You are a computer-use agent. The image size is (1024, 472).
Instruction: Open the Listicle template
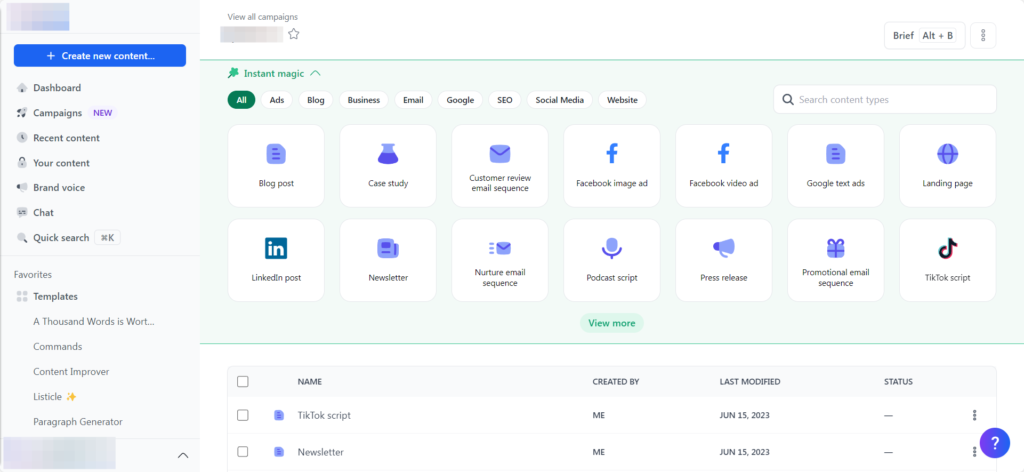click(55, 396)
